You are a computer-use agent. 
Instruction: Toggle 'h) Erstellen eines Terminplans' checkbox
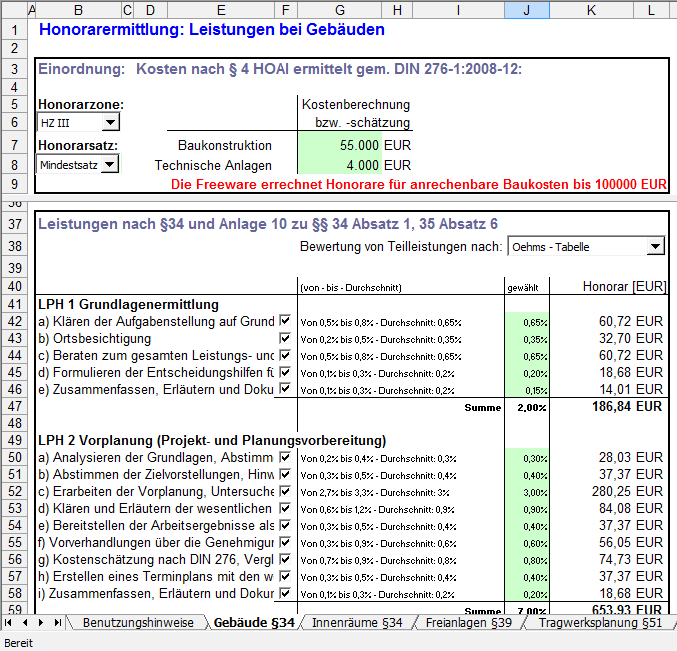[285, 576]
